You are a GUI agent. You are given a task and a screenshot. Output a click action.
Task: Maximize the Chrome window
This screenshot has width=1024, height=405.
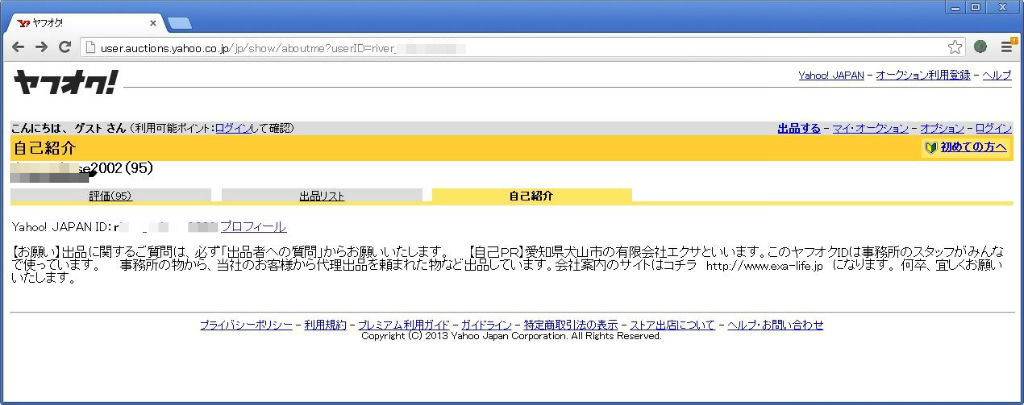pos(976,7)
